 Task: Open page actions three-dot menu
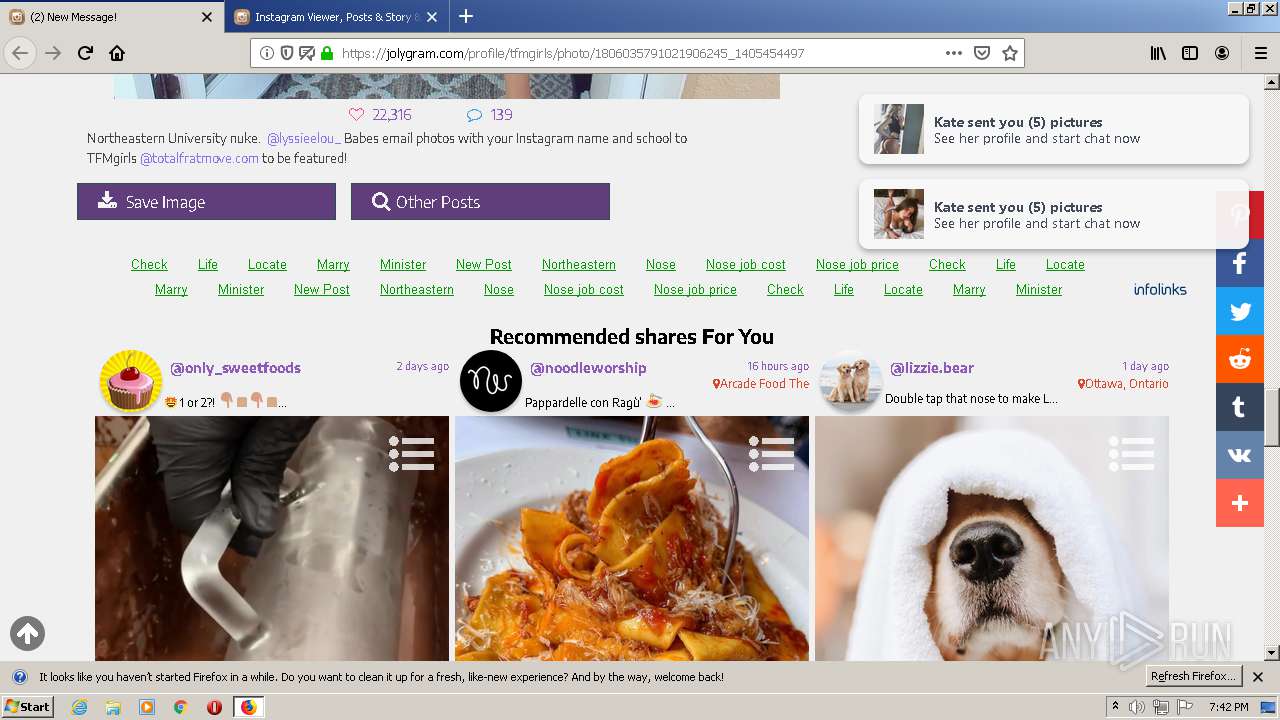[953, 53]
